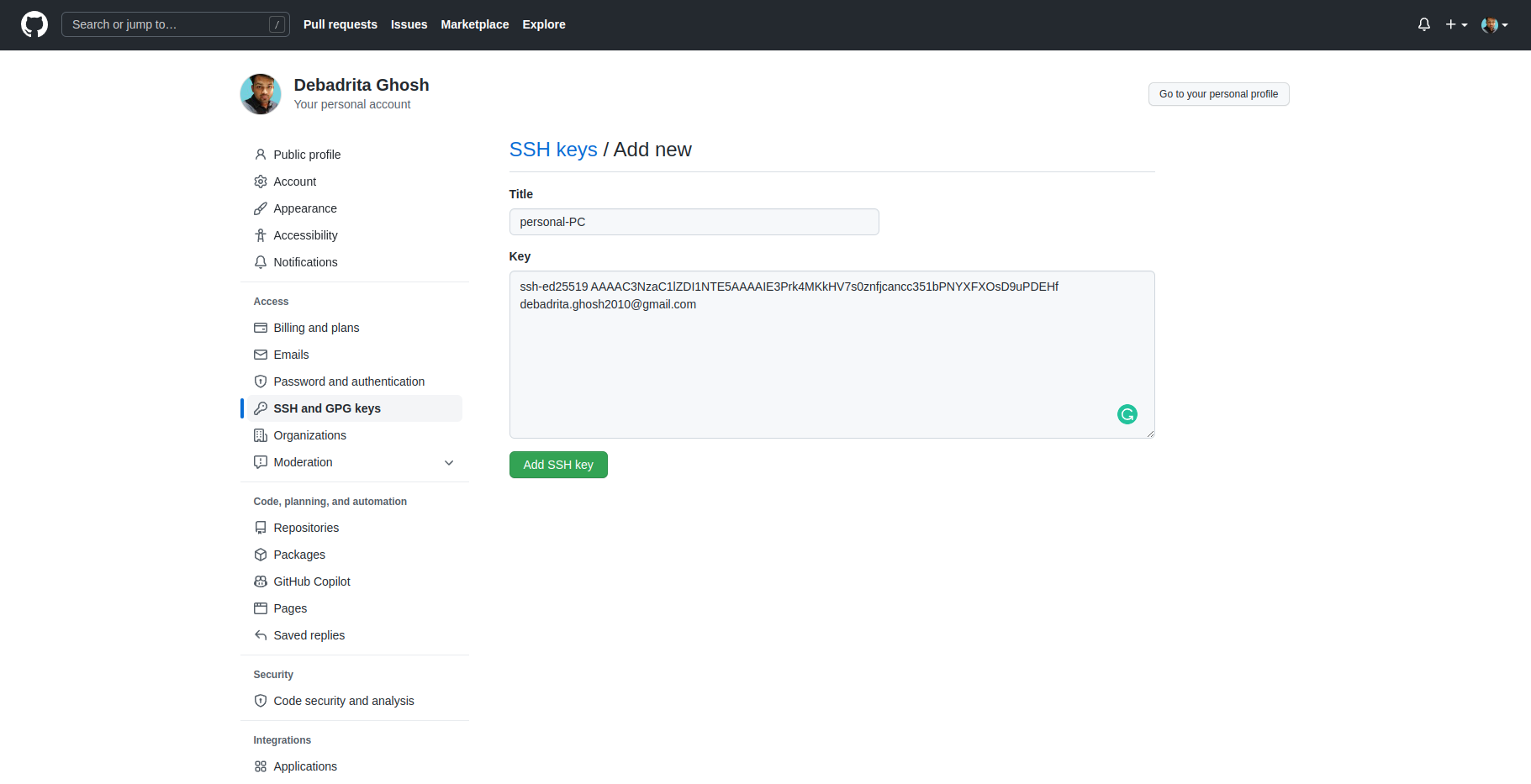
Task: Focus the Search or jump to field
Action: 176,24
